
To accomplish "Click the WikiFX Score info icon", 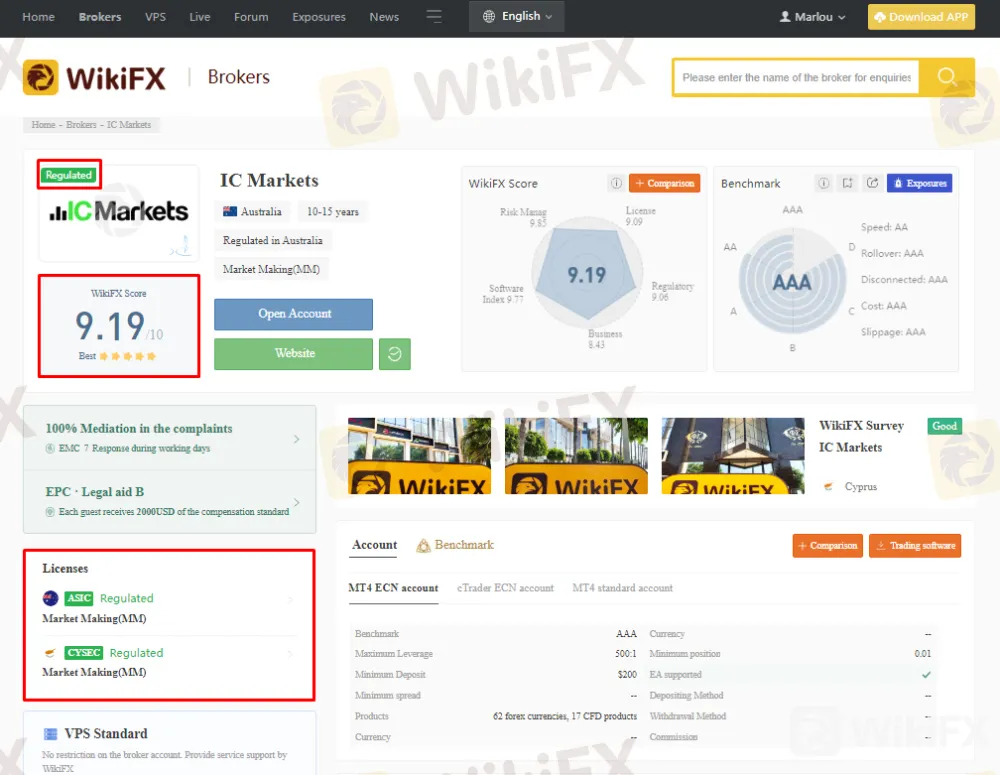I will coord(616,183).
